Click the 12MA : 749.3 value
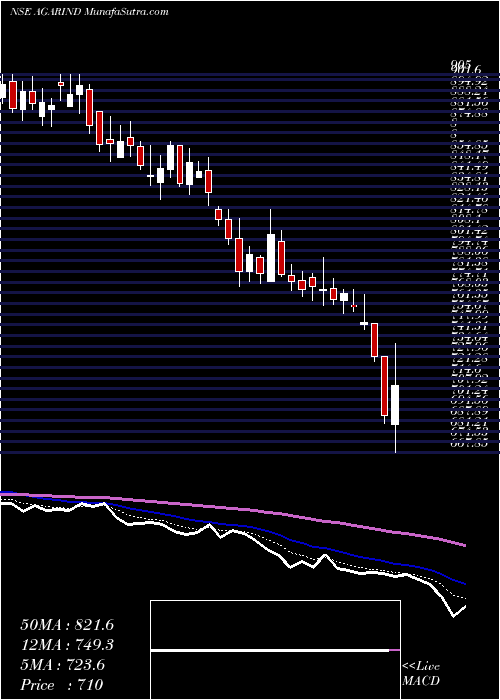This screenshot has width=500, height=700. pos(67,645)
